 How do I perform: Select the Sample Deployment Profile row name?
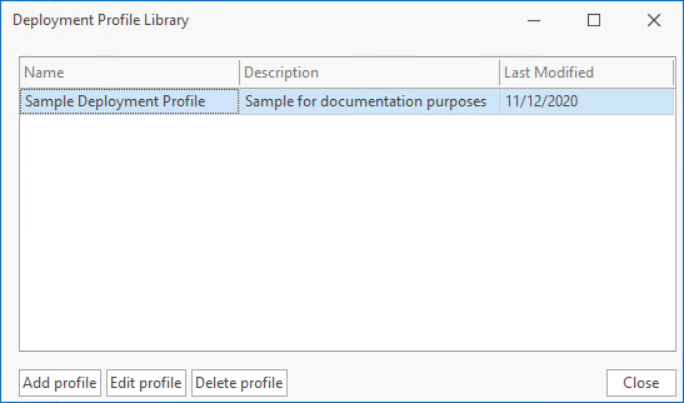click(115, 101)
